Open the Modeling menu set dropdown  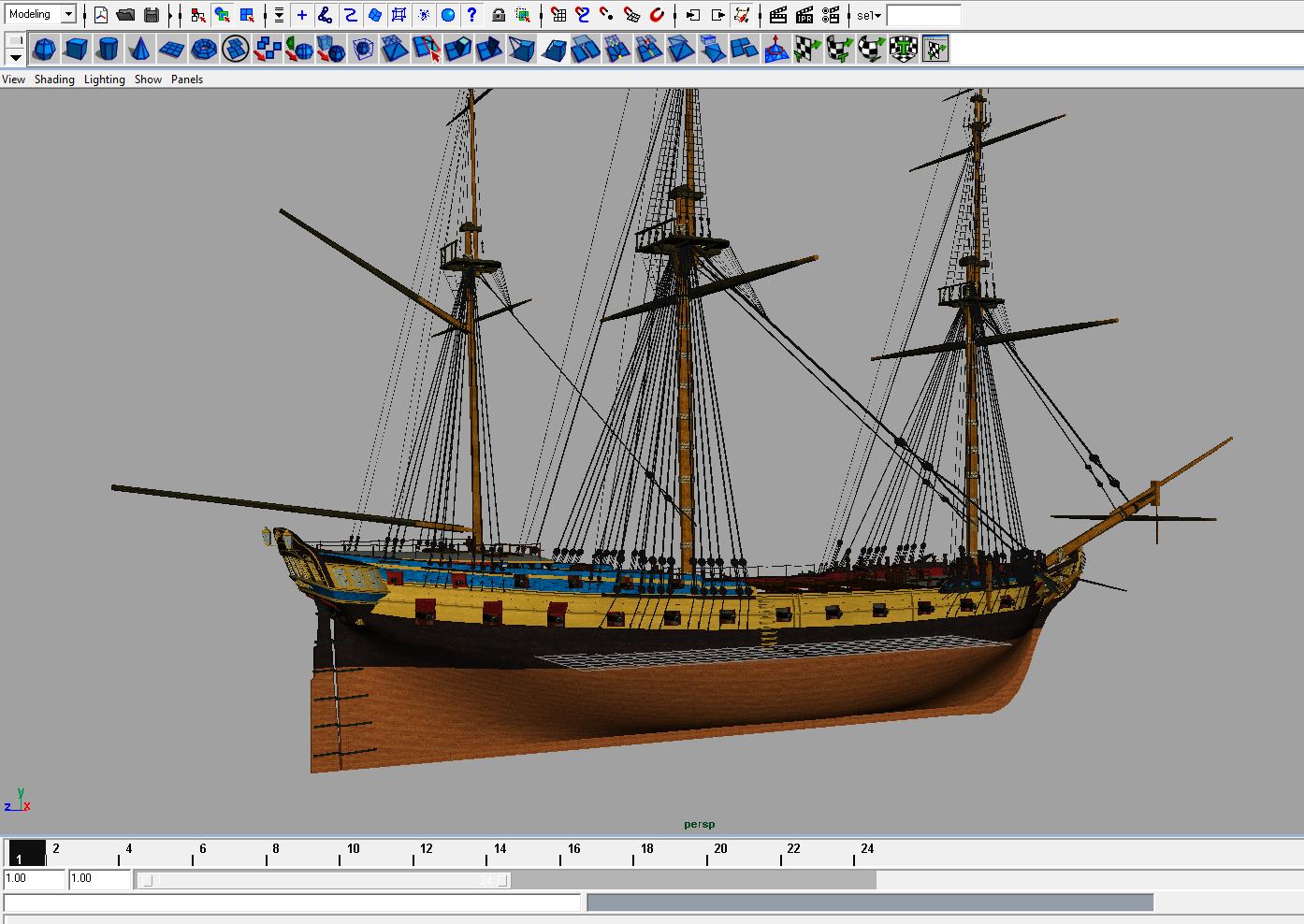click(x=68, y=14)
